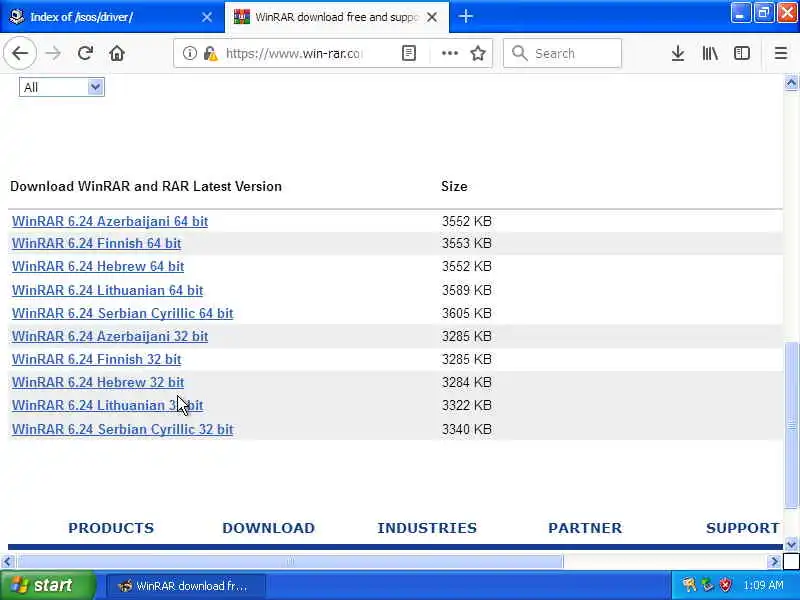Click the vertical scrollbar down arrow
The image size is (800, 600).
click(x=791, y=544)
